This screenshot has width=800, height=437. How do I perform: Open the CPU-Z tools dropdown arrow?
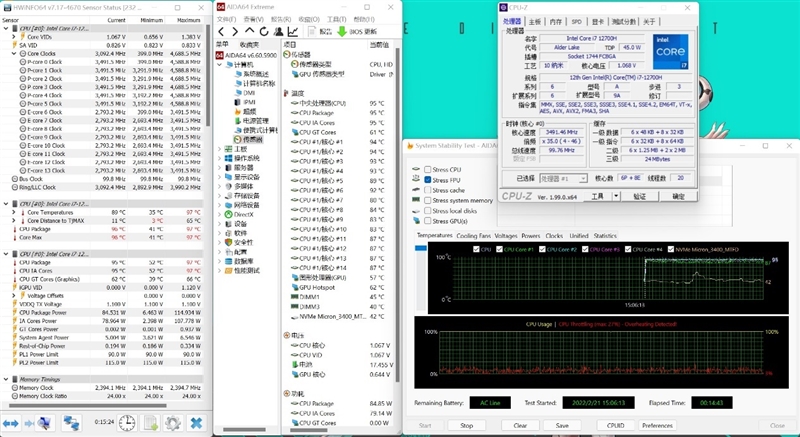click(616, 196)
